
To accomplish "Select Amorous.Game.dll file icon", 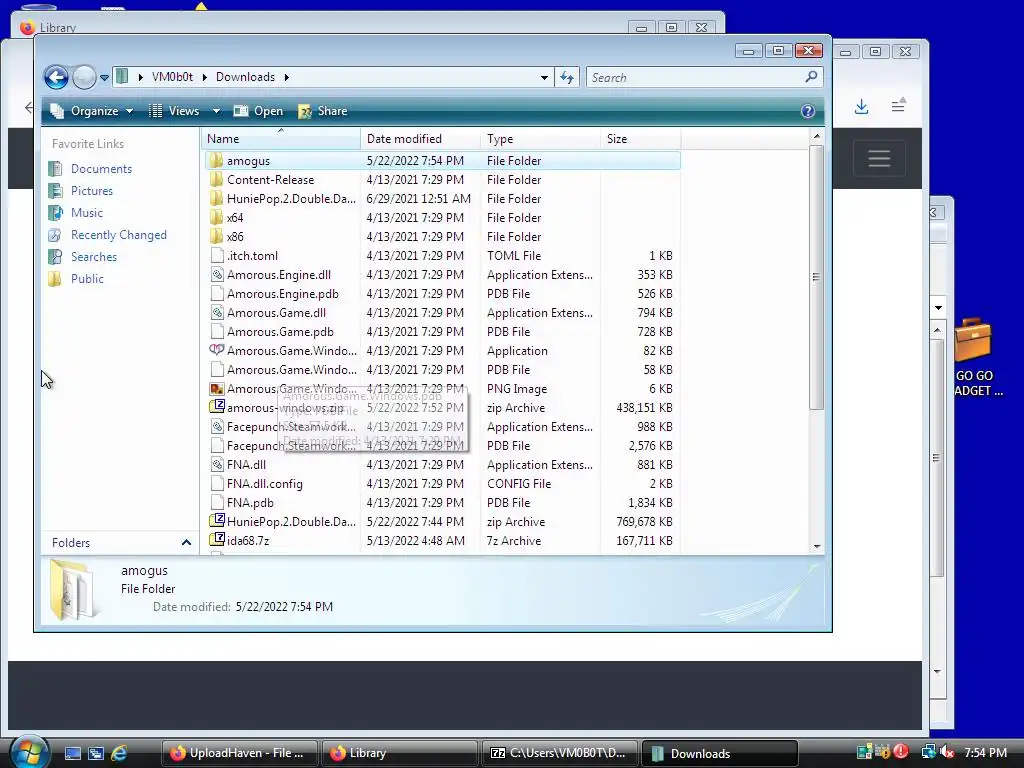I will 217,312.
